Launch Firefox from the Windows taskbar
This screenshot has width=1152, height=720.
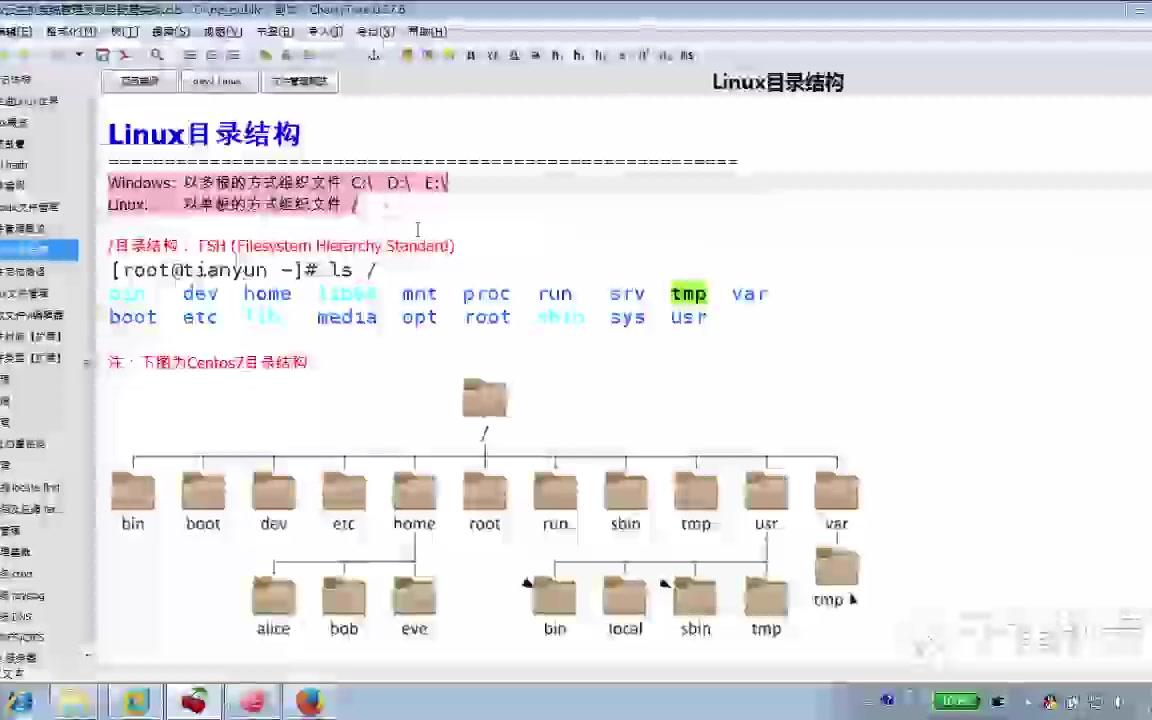tap(310, 701)
